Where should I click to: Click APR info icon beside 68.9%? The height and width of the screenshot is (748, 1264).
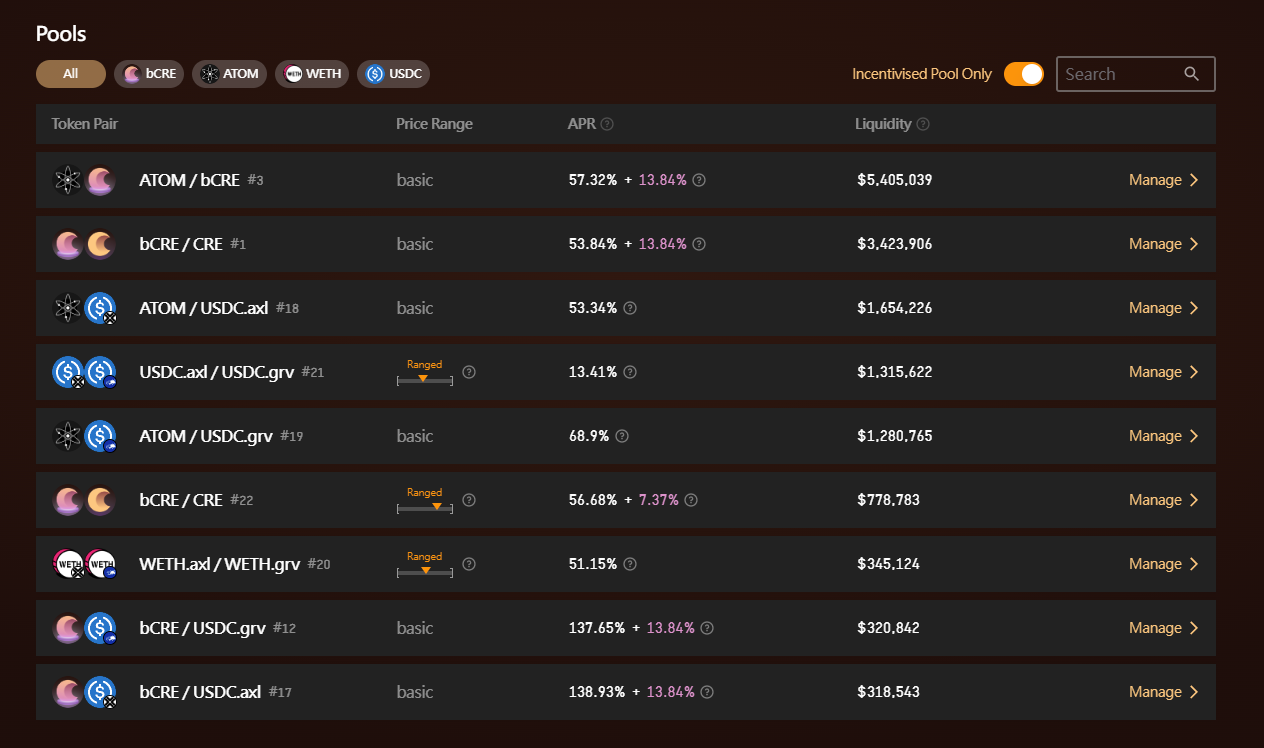pos(622,436)
